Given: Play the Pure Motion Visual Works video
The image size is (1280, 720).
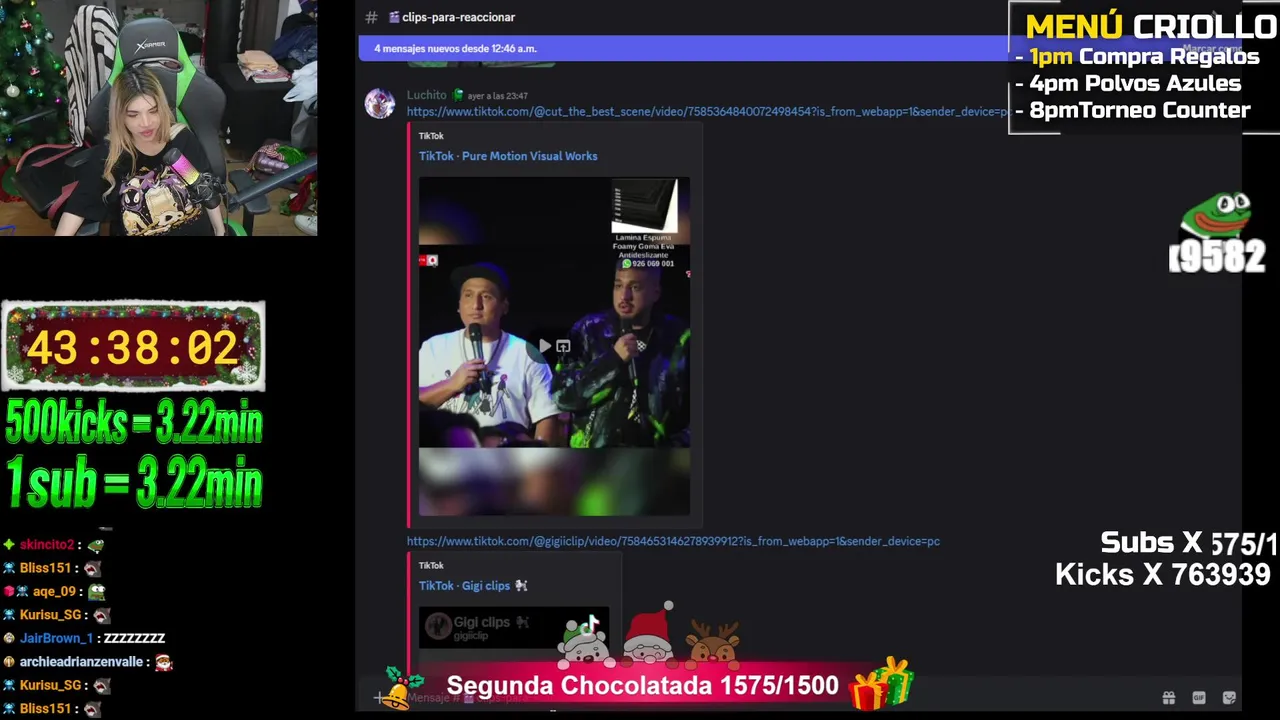Looking at the screenshot, I should pyautogui.click(x=544, y=346).
